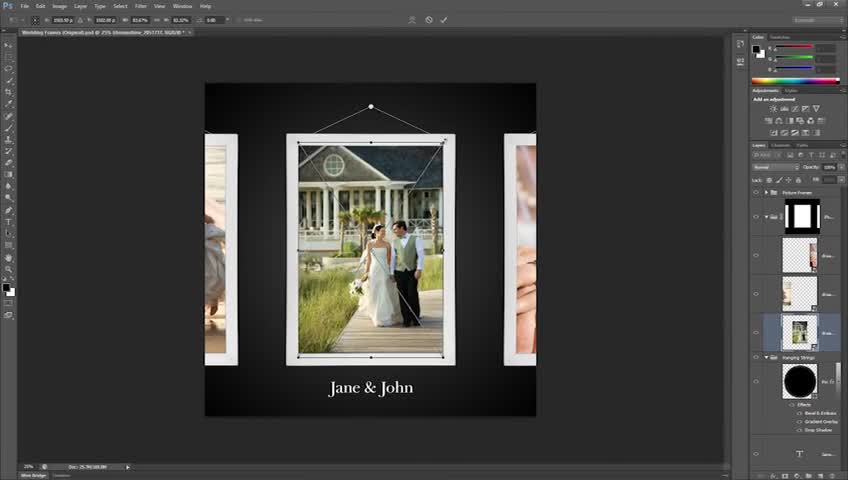Select the Blur tool
Screen dimensions: 848x480
[8, 186]
